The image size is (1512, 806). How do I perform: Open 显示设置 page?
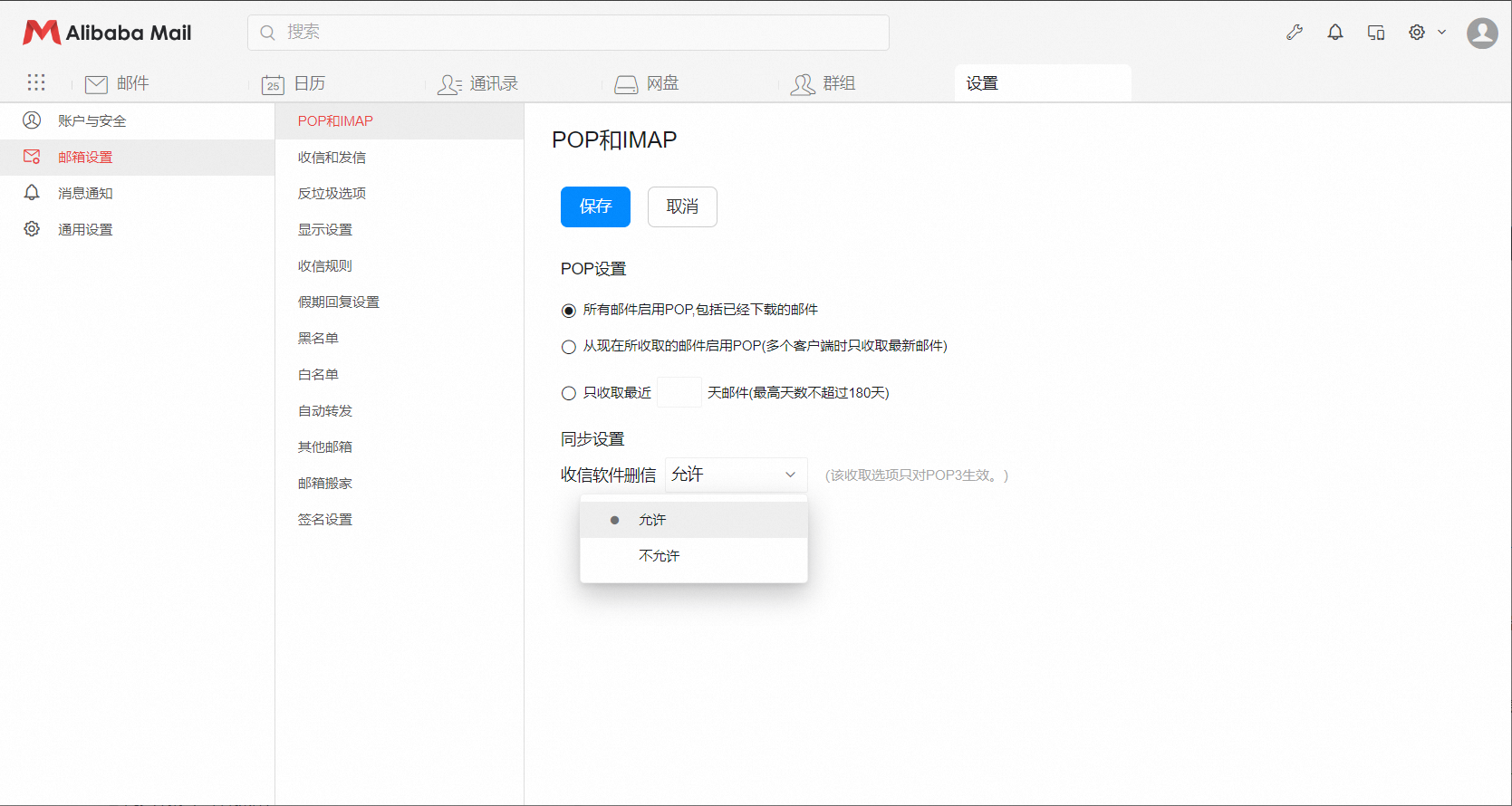[x=400, y=229]
